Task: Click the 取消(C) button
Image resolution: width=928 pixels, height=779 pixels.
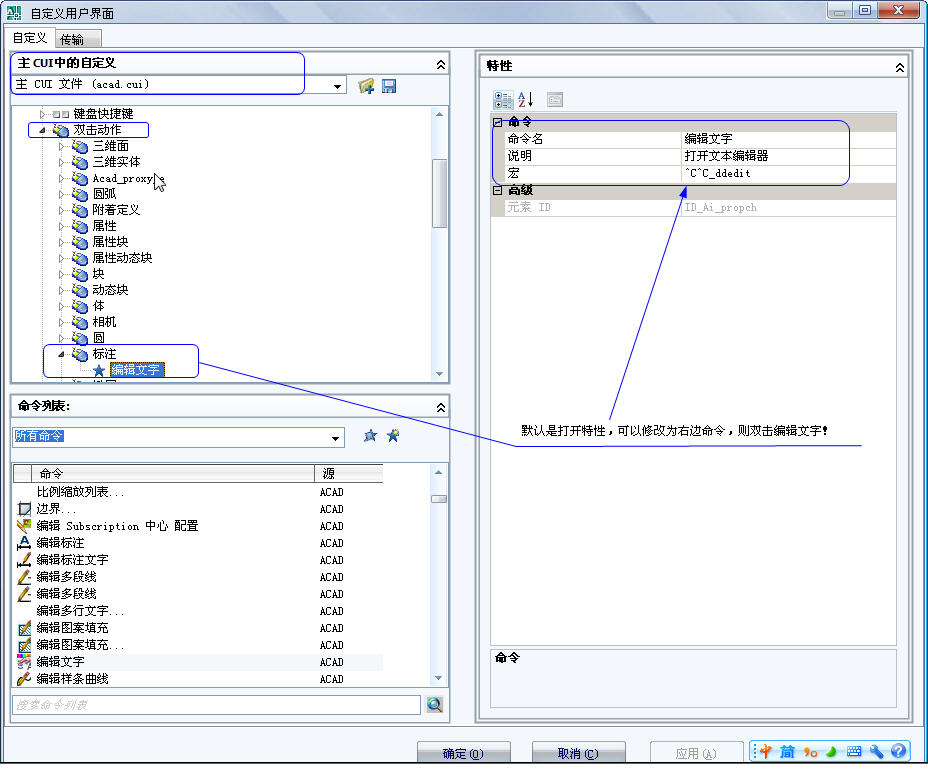Action: 578,752
